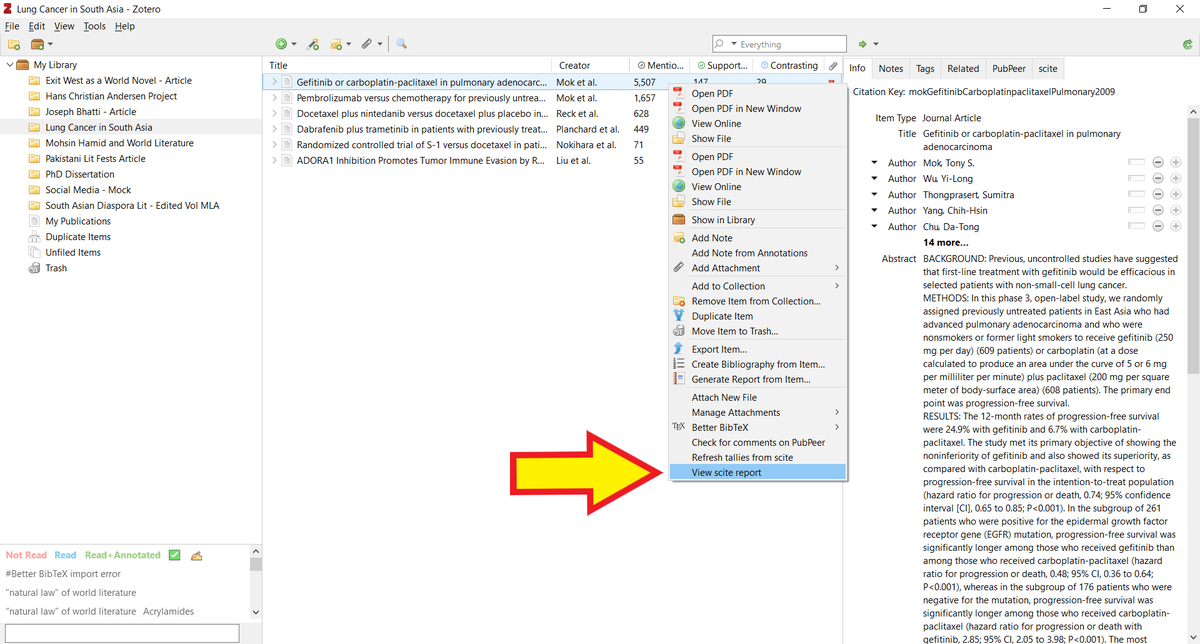
Task: Expand the ADORA1 Inhibition item row
Action: (273, 160)
